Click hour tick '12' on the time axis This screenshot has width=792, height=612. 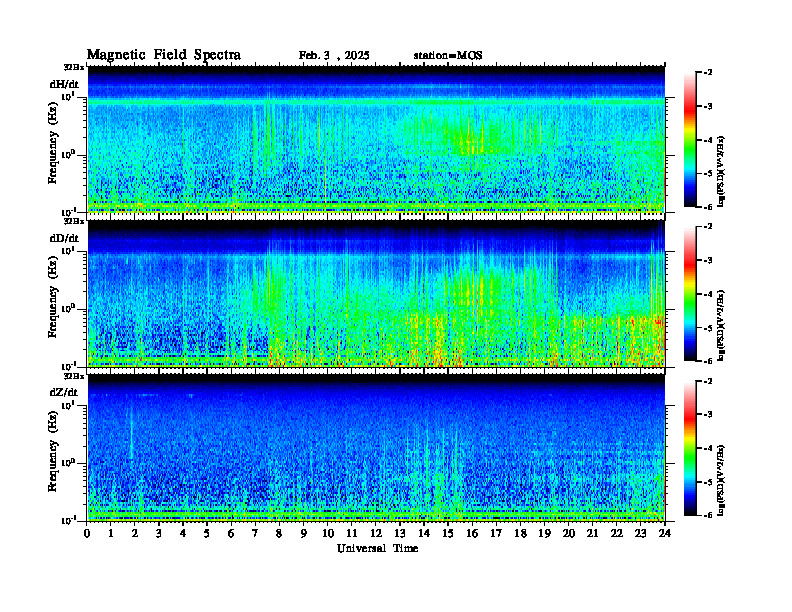(x=376, y=534)
